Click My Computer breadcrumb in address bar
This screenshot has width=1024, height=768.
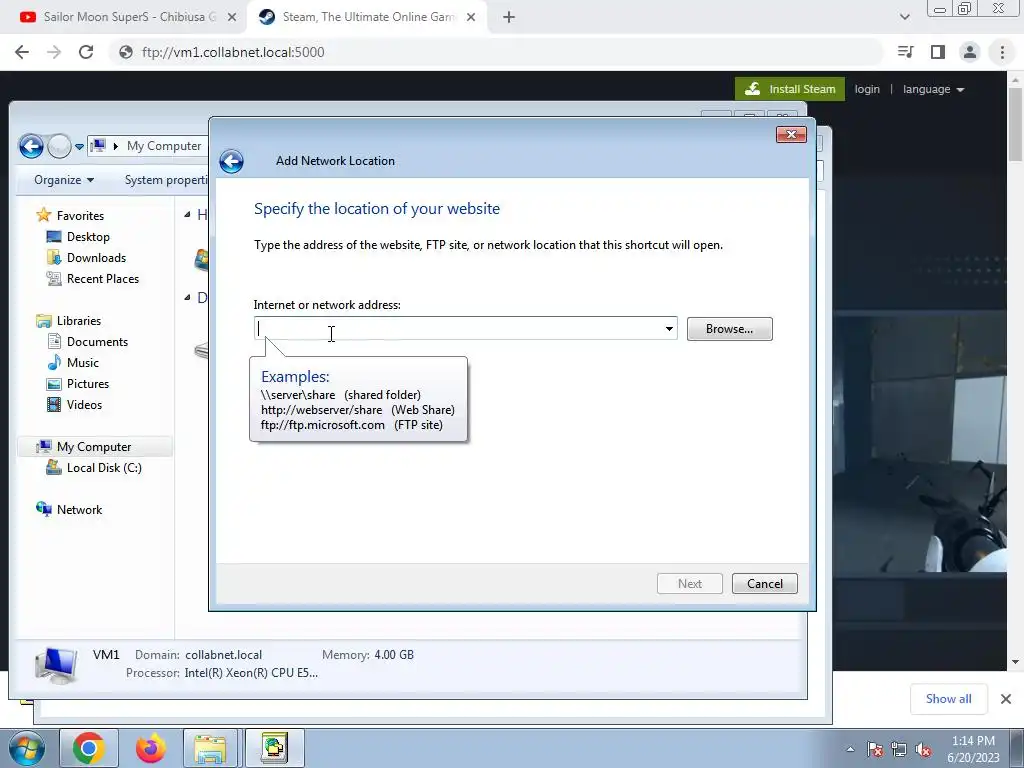[164, 146]
